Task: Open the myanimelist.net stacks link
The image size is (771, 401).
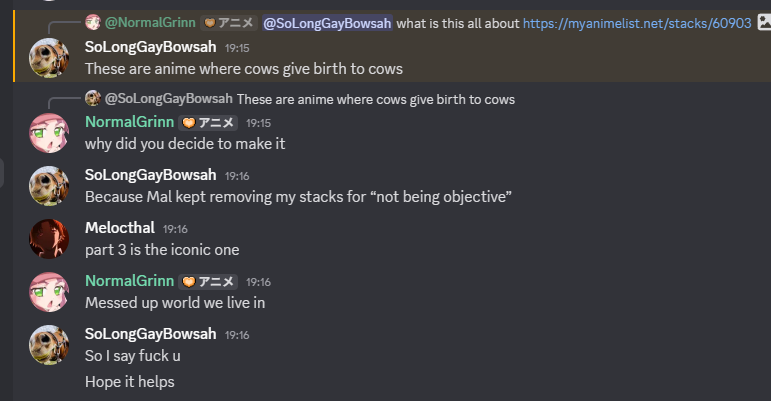Action: pyautogui.click(x=636, y=22)
